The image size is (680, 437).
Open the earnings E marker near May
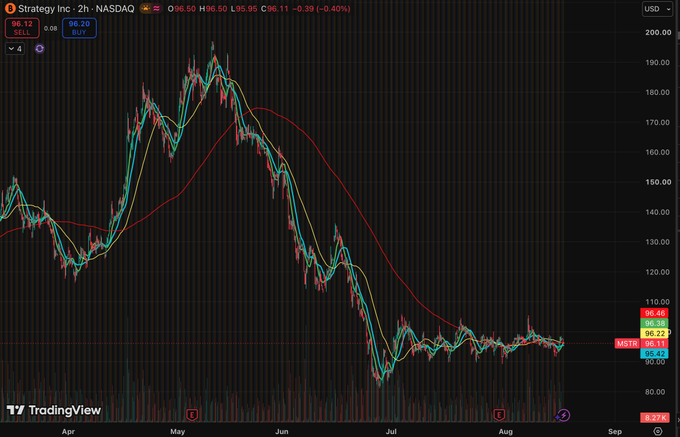click(192, 415)
